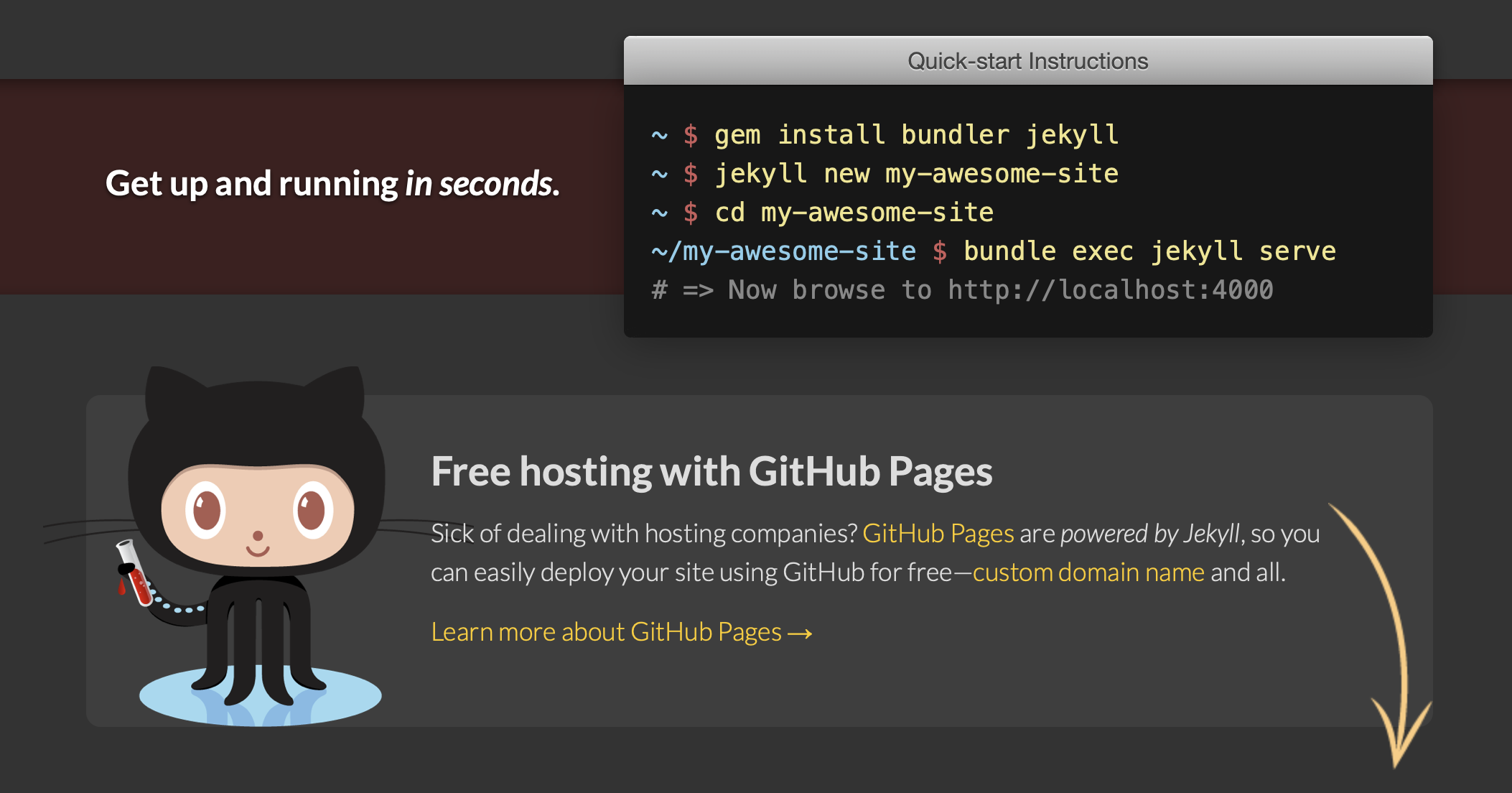Click the red dollar sign before bundle exec
Screen dimensions: 1512x793
click(x=940, y=251)
